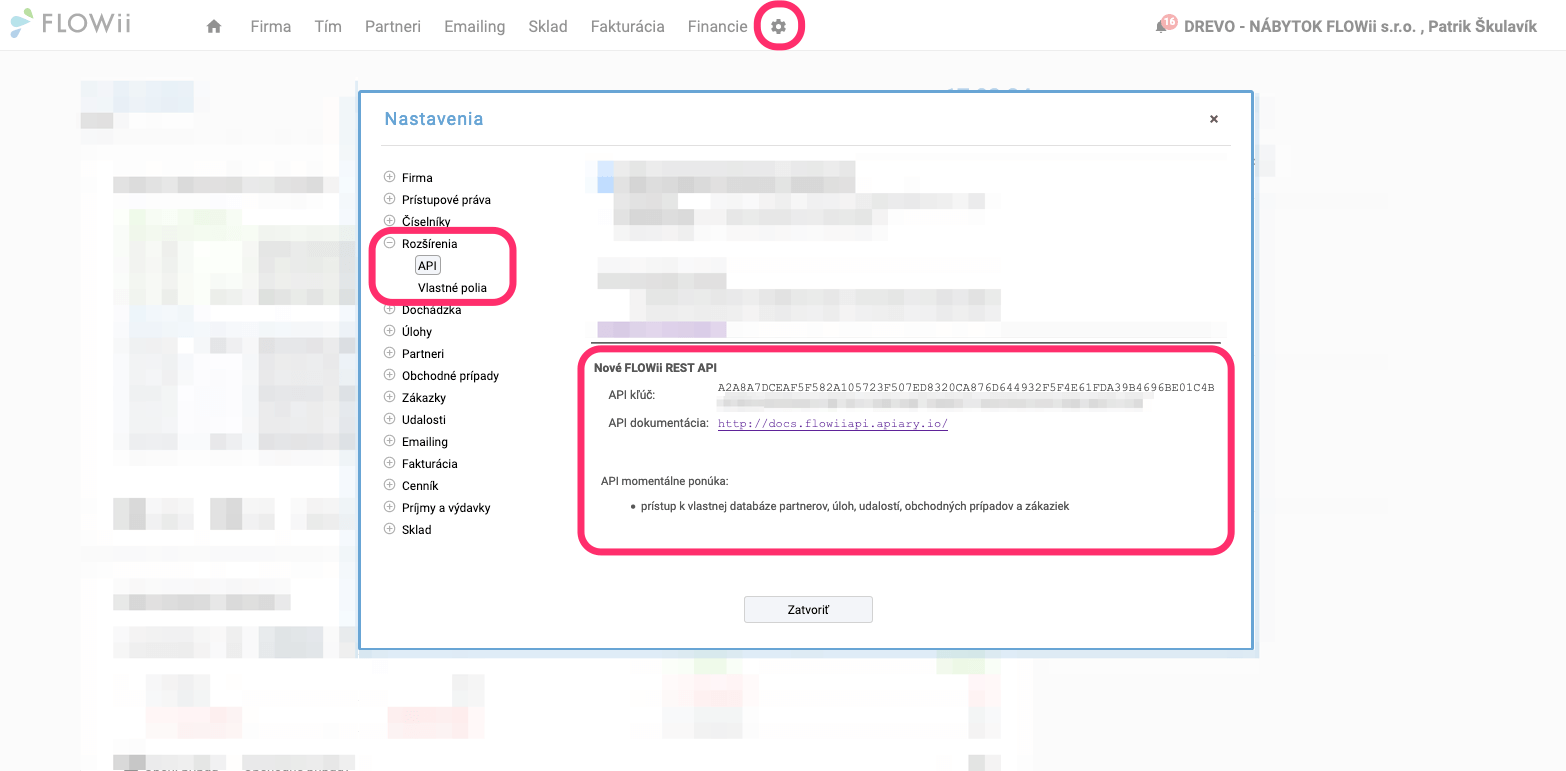Open the Financie top menu

717,27
